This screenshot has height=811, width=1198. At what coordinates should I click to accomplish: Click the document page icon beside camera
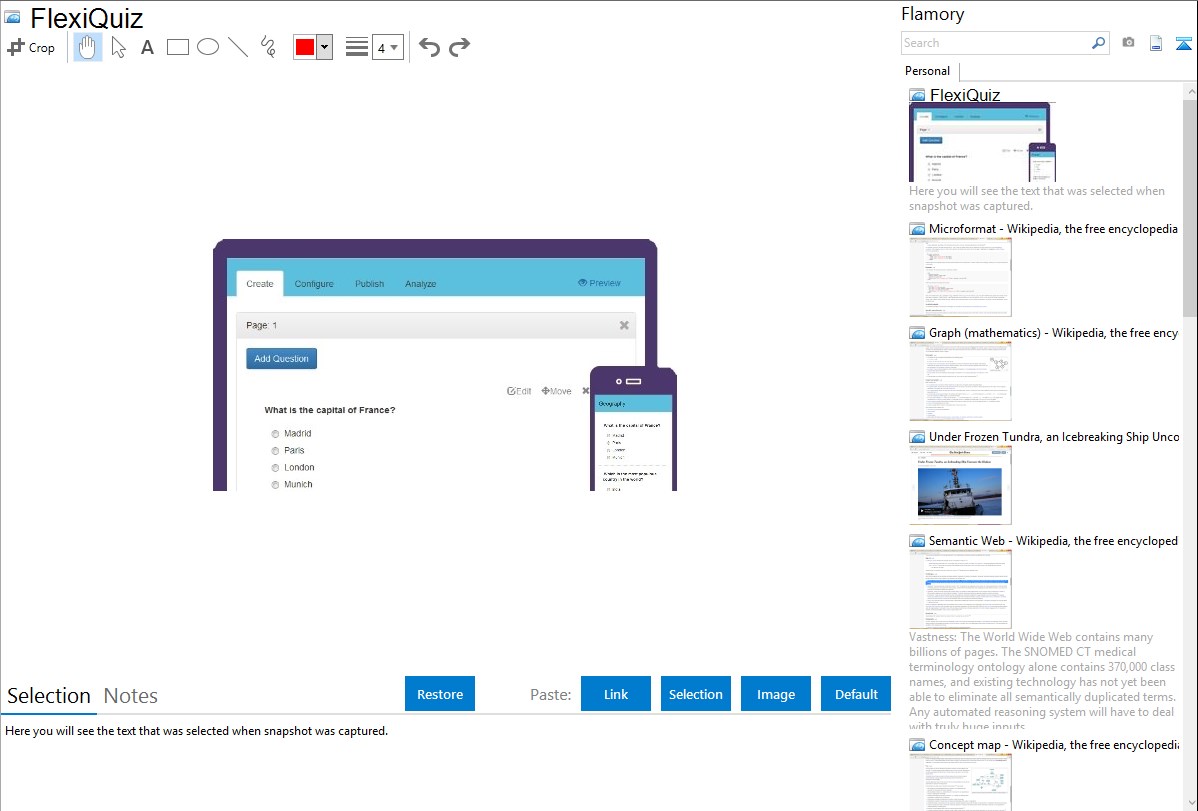1156,43
